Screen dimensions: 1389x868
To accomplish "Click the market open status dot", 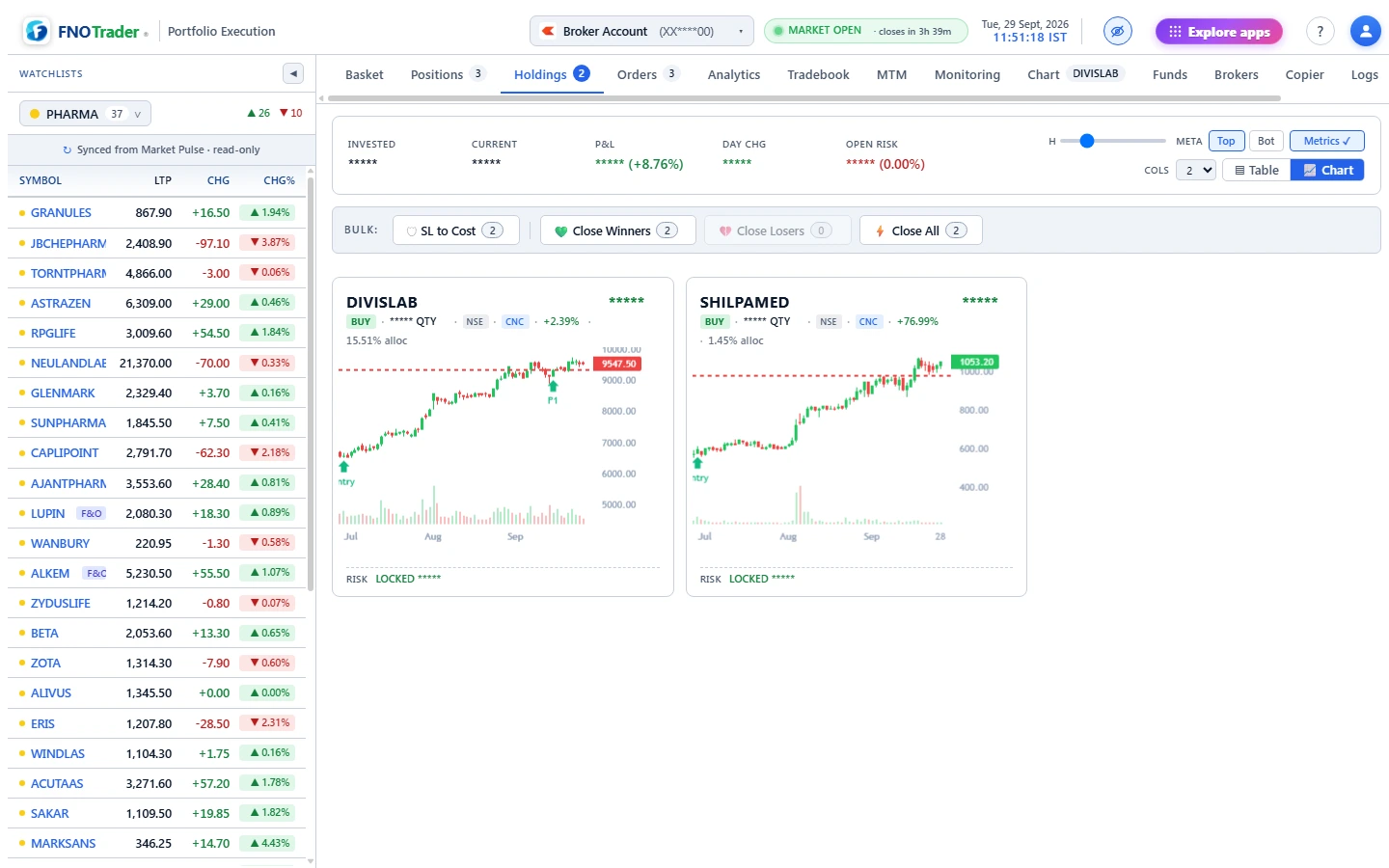I will pyautogui.click(x=779, y=31).
